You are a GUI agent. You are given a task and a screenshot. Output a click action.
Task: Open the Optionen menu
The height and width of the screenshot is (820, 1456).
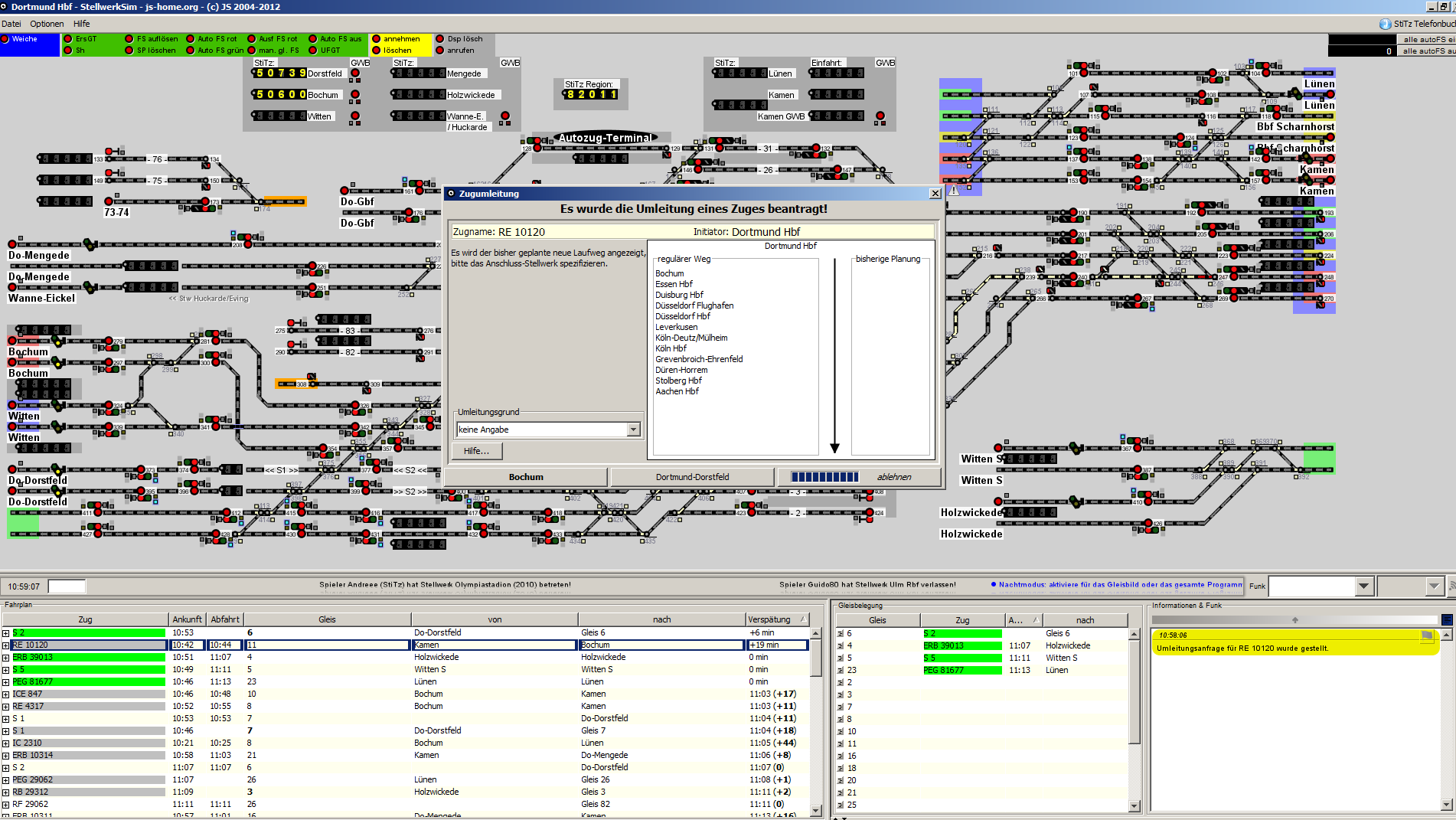[x=47, y=24]
